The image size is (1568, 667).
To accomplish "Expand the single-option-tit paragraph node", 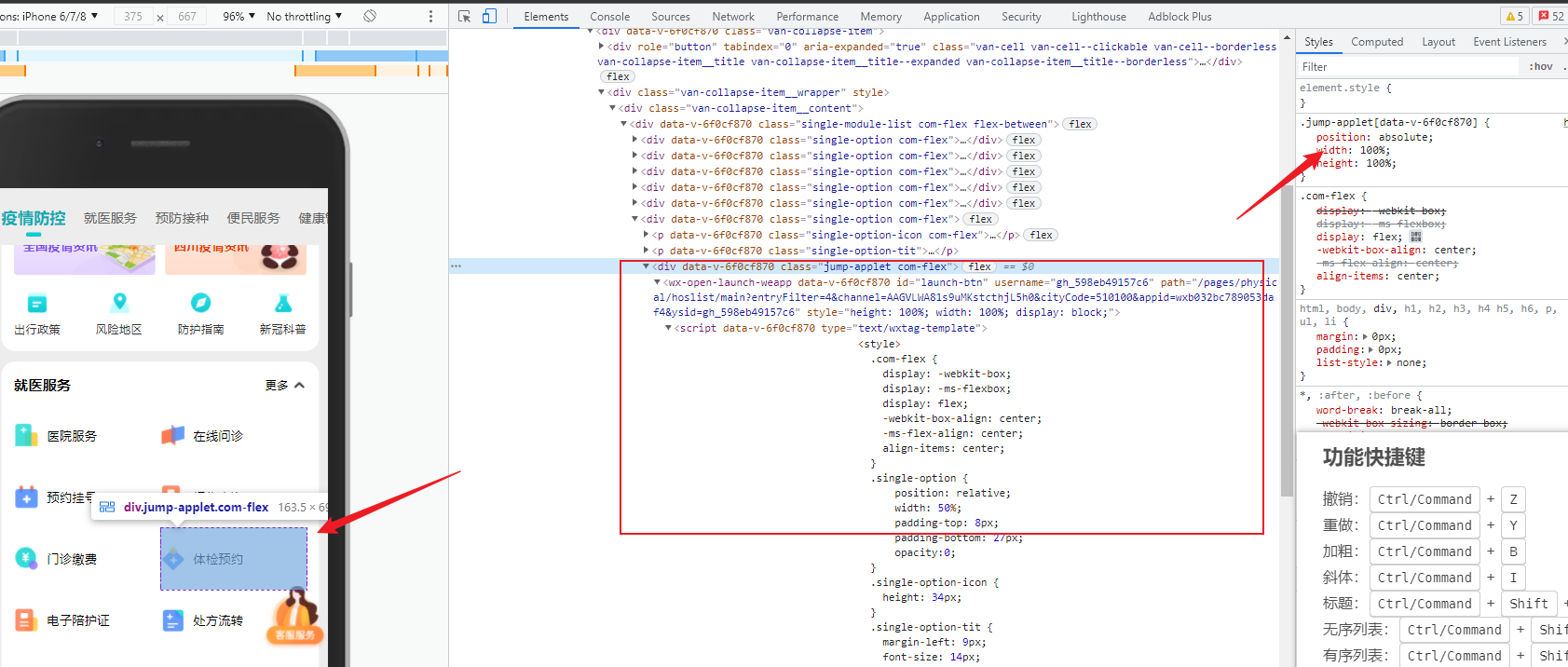I will (646, 251).
